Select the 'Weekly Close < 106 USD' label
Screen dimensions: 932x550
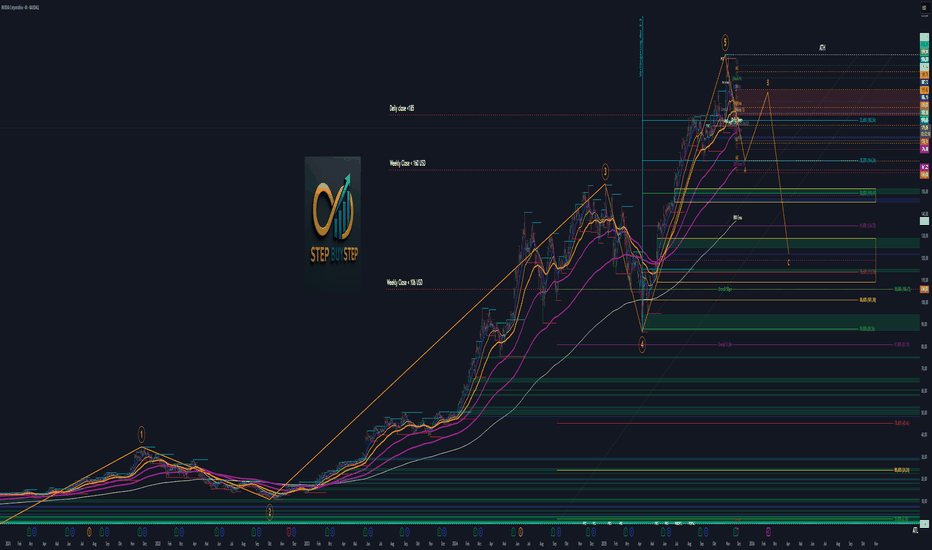click(x=404, y=282)
